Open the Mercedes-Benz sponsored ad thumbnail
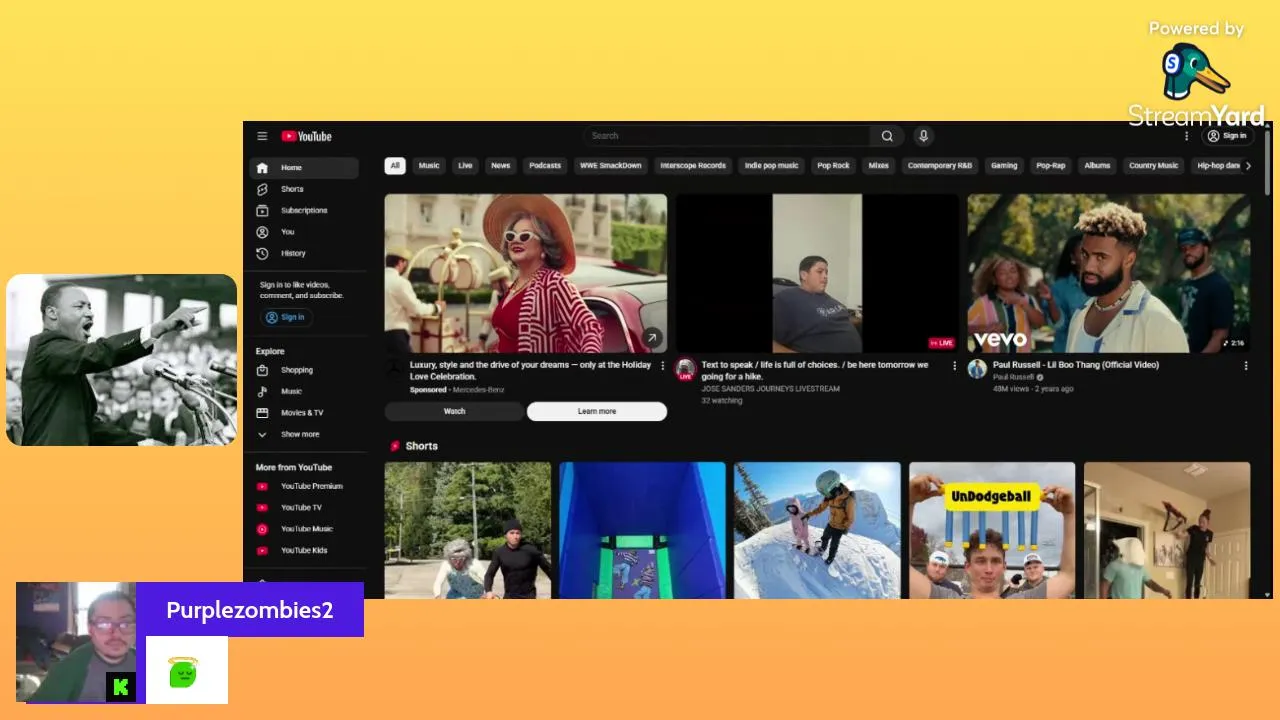 pyautogui.click(x=526, y=273)
